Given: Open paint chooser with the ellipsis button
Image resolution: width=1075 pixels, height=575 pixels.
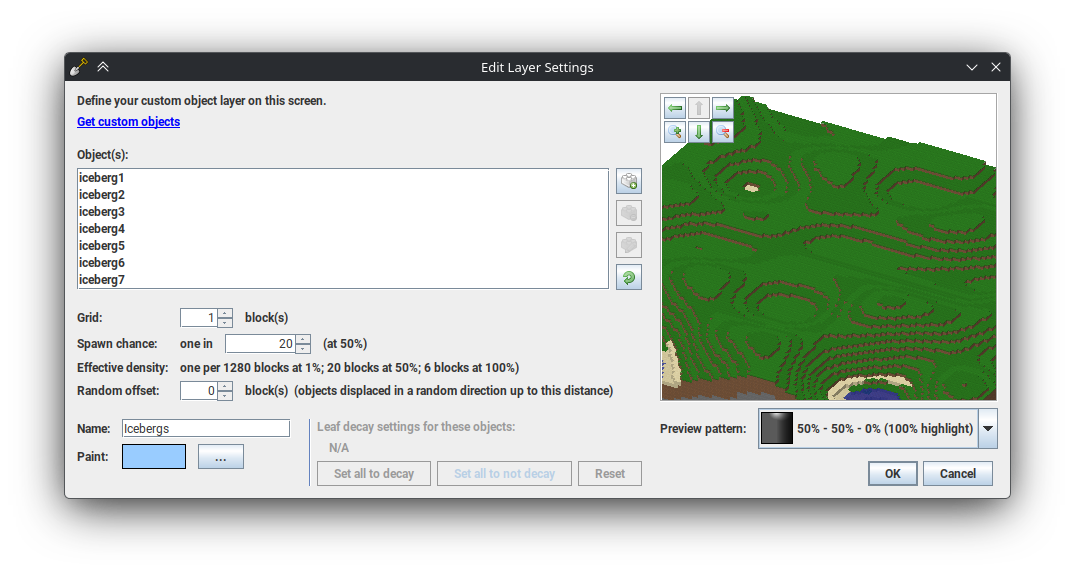Looking at the screenshot, I should tap(221, 457).
